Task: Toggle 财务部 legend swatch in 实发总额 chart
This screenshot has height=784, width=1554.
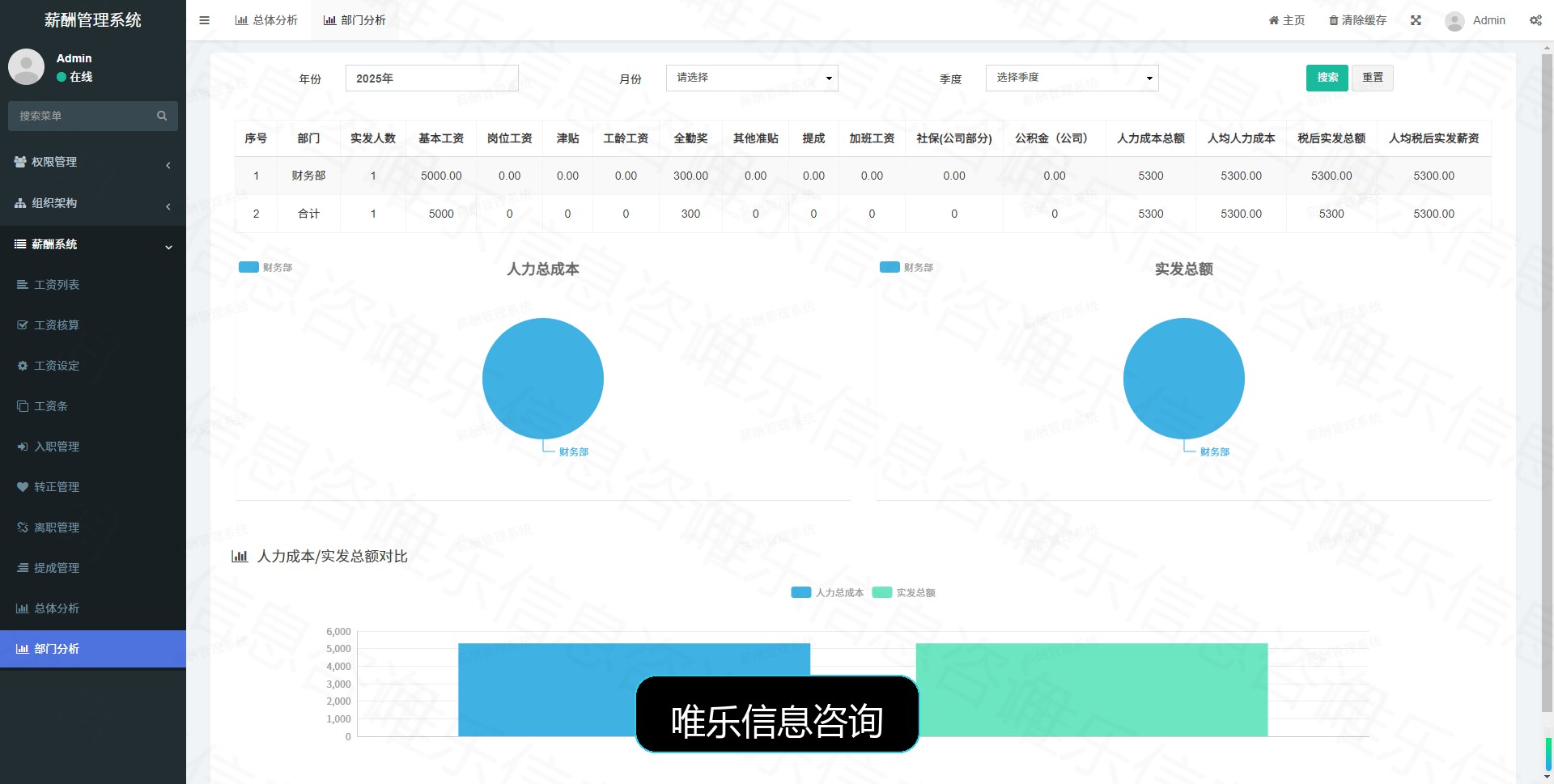Action: [x=890, y=267]
